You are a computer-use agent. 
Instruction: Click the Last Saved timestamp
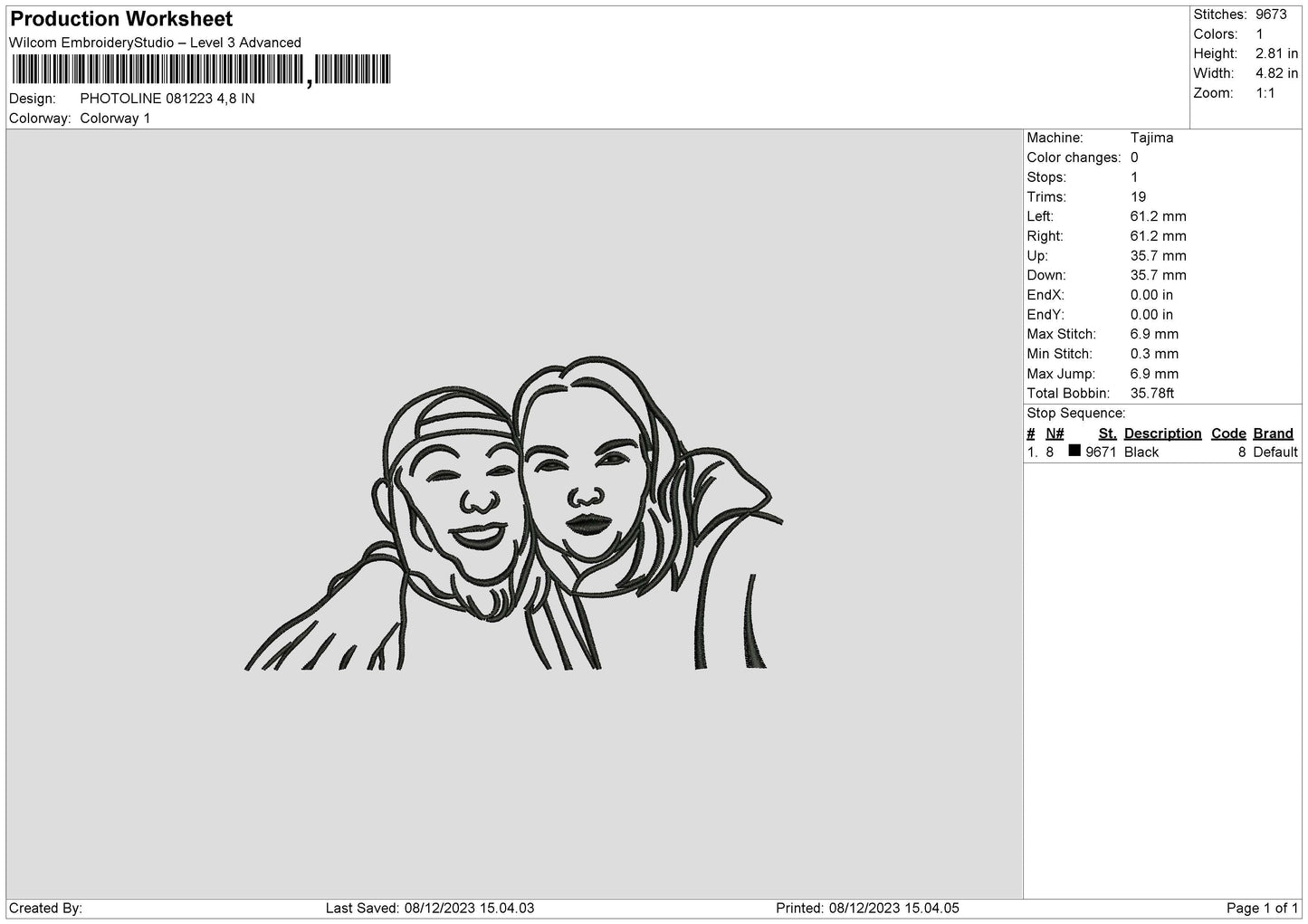pos(429,908)
